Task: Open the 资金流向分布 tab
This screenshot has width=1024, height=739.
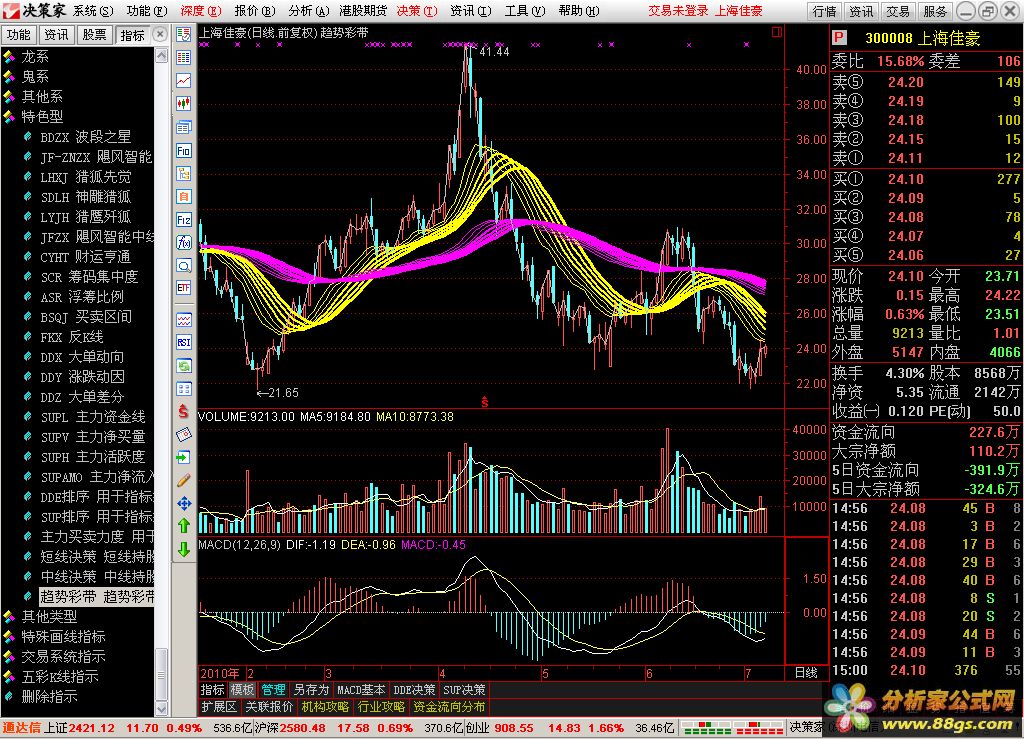Action: (449, 706)
